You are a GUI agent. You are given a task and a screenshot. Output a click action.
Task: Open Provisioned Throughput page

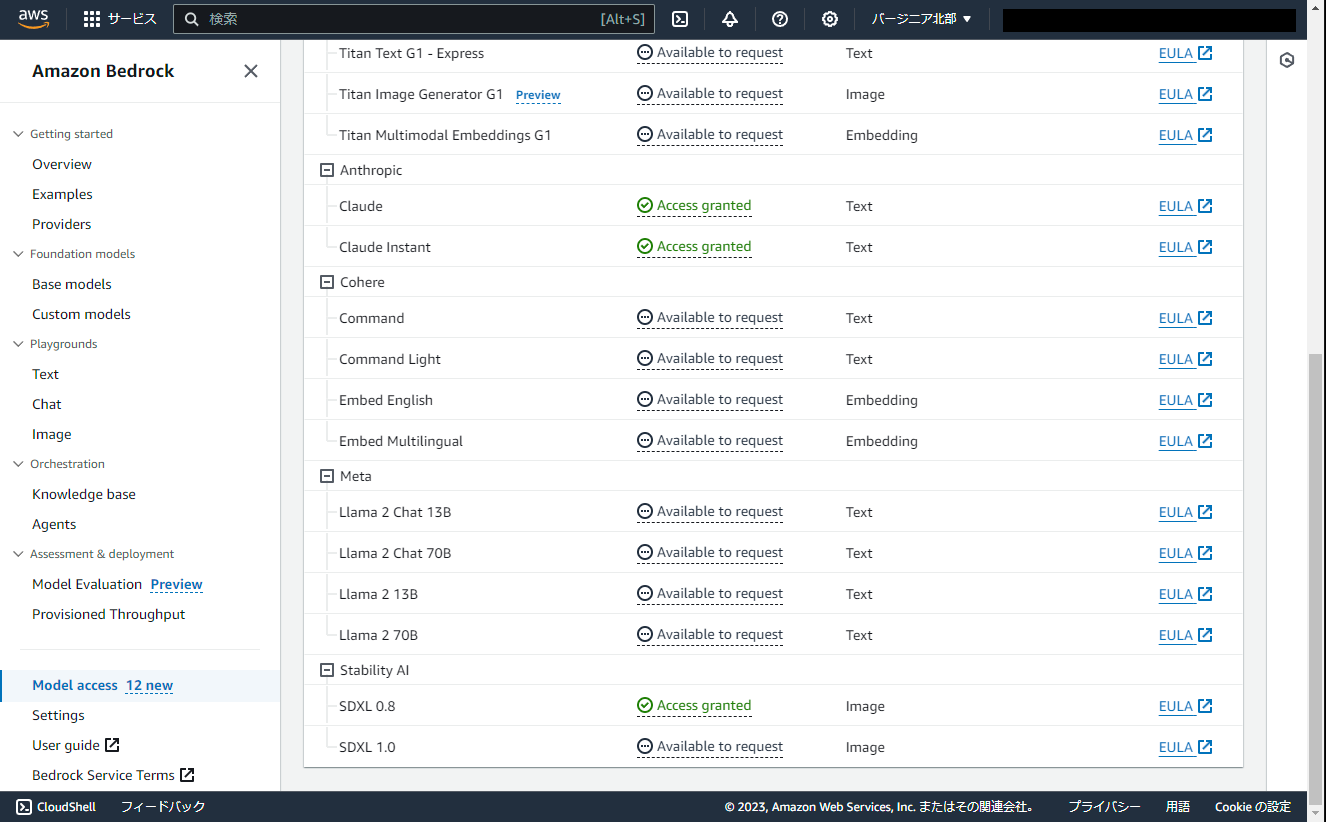tap(109, 614)
